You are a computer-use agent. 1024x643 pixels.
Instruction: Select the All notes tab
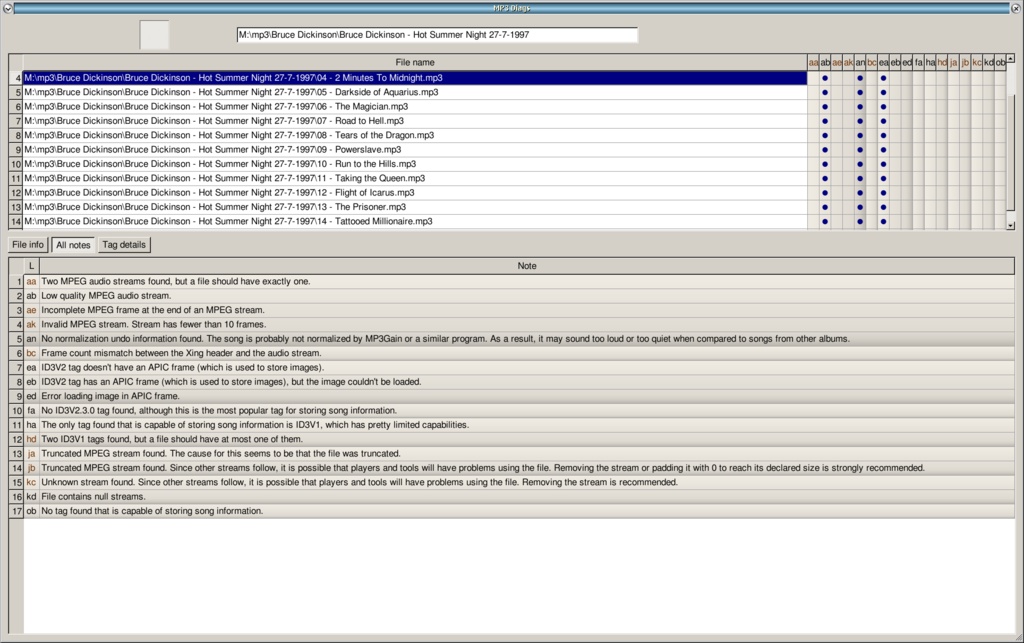click(73, 245)
